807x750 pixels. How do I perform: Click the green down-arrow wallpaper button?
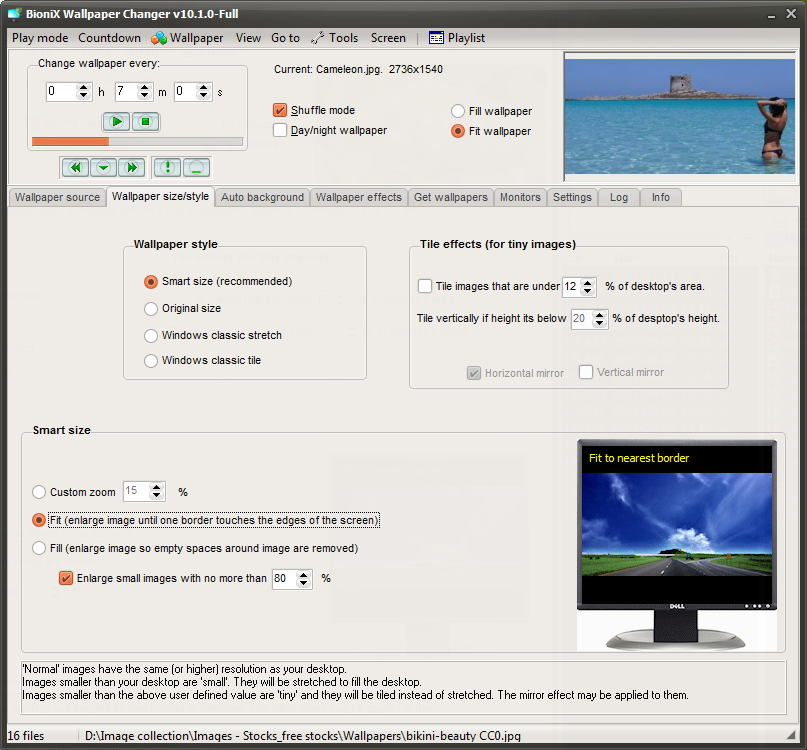103,168
